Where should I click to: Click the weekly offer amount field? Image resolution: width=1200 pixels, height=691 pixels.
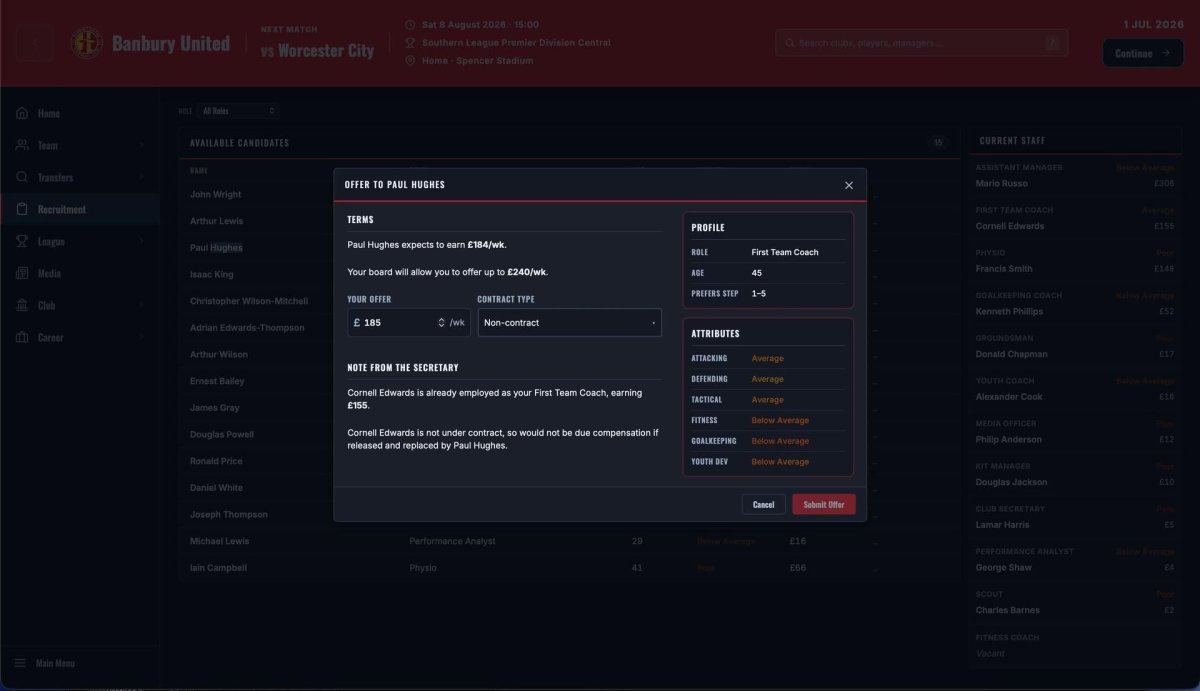tap(409, 323)
